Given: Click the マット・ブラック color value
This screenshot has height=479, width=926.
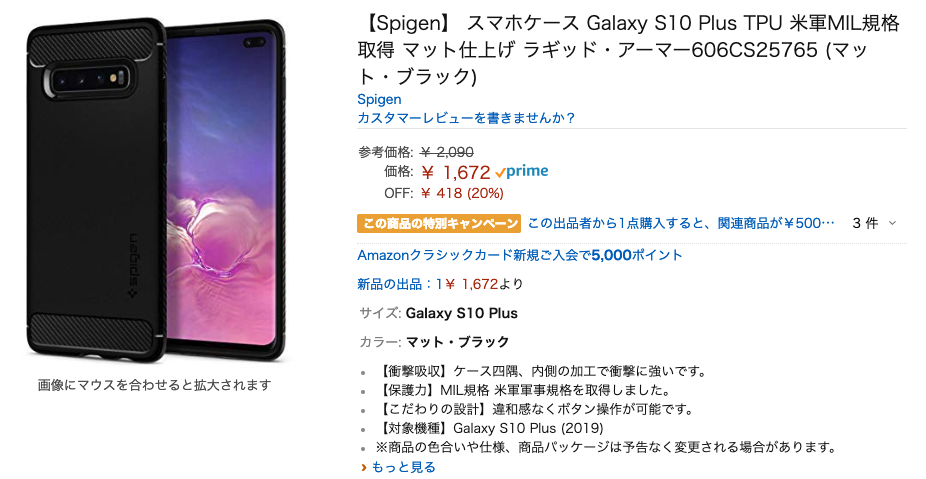Looking at the screenshot, I should 457,342.
